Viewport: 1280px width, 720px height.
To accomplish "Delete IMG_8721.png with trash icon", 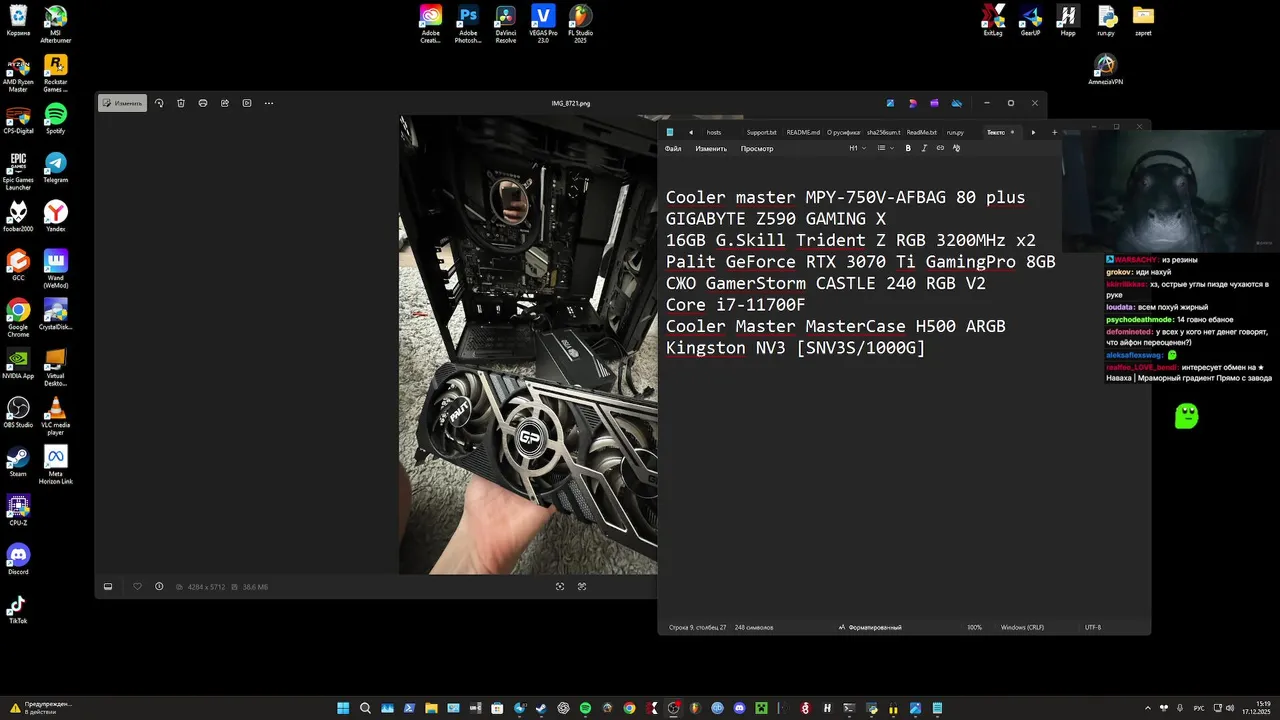I will pyautogui.click(x=181, y=103).
